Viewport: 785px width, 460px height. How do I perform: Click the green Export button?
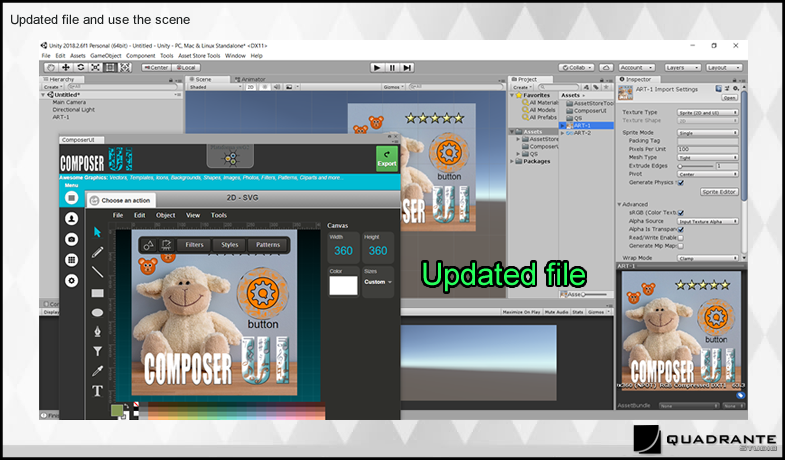[x=387, y=159]
